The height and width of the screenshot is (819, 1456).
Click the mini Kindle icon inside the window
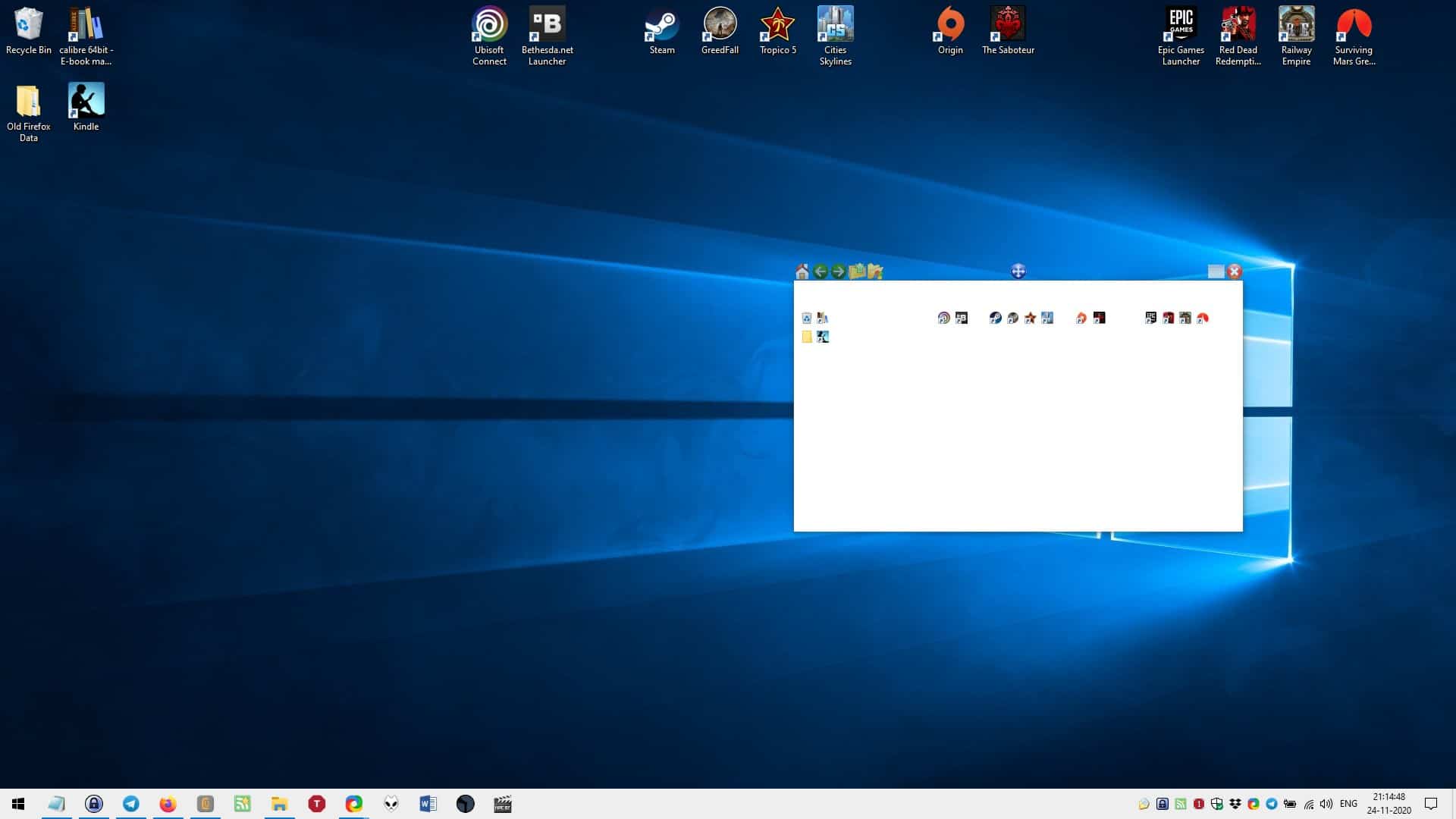pyautogui.click(x=823, y=337)
